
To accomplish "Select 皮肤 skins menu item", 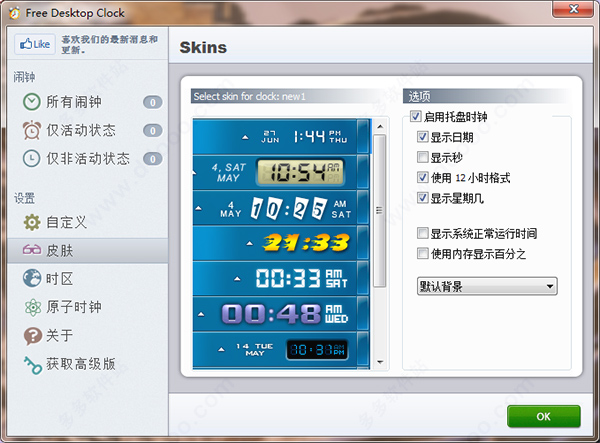I will click(88, 251).
